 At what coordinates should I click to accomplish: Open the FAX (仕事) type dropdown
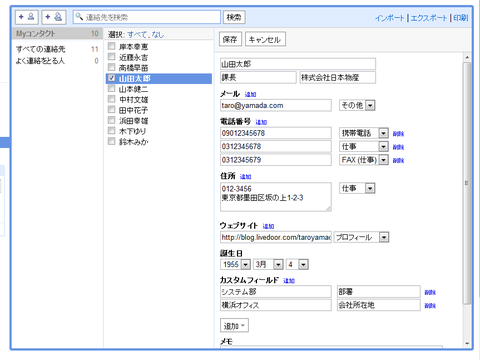364,160
